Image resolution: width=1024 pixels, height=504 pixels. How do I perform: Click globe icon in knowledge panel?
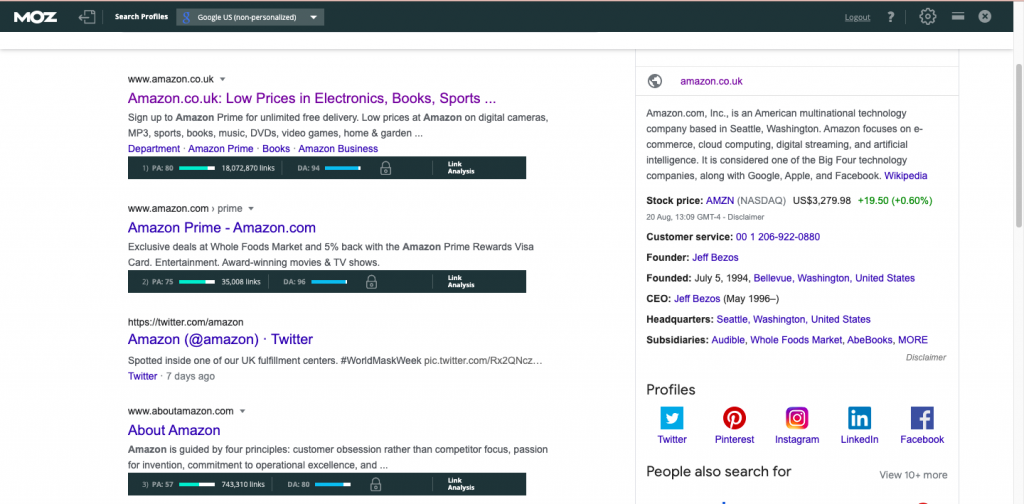pos(655,81)
